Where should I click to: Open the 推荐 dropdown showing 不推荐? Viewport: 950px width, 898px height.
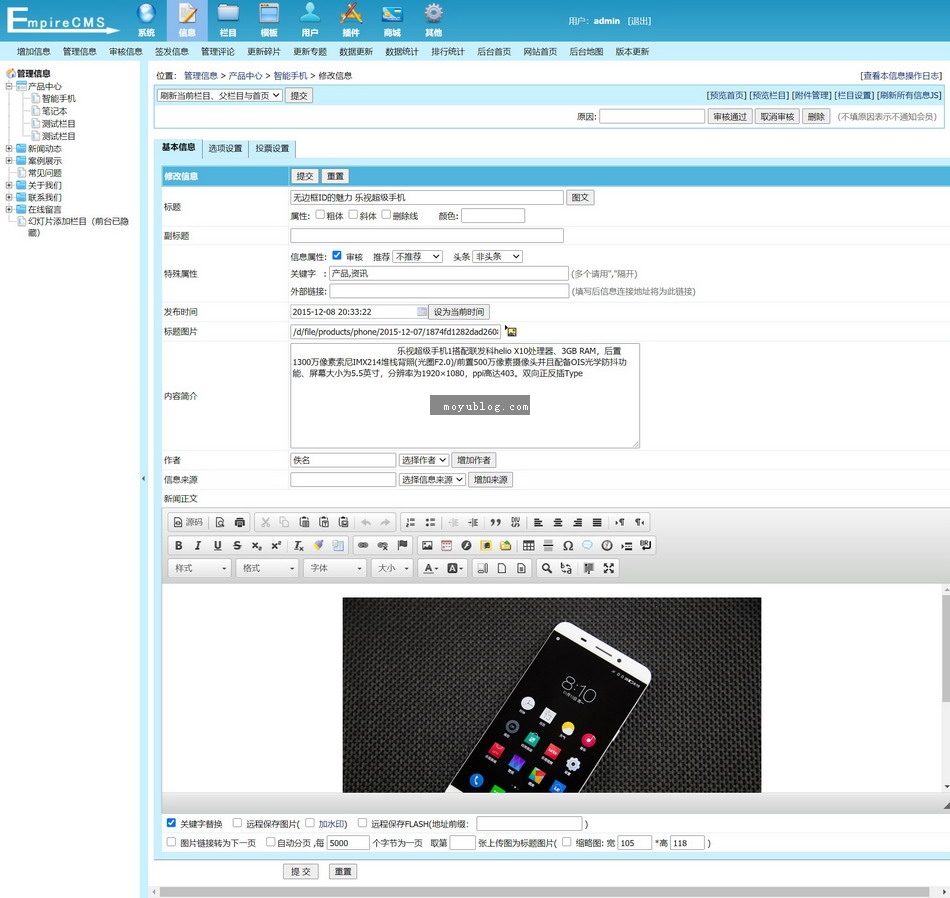[417, 256]
